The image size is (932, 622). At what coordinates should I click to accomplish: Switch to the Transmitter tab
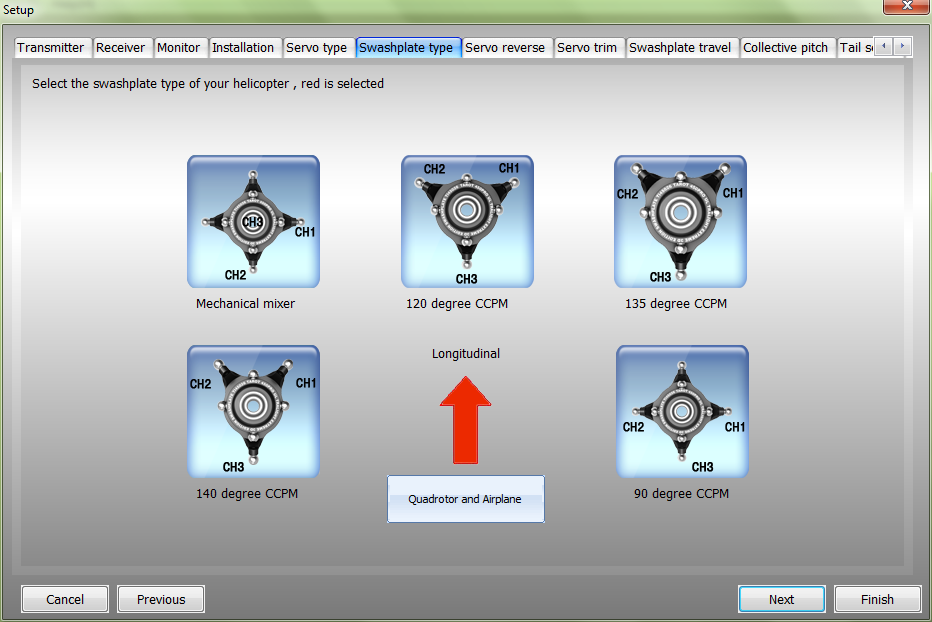tap(51, 48)
